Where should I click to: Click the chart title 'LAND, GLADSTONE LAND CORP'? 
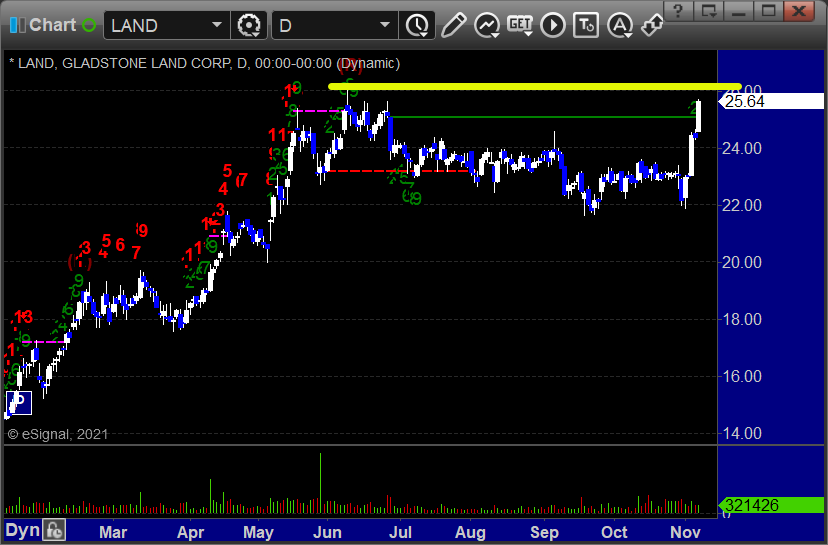click(x=124, y=63)
